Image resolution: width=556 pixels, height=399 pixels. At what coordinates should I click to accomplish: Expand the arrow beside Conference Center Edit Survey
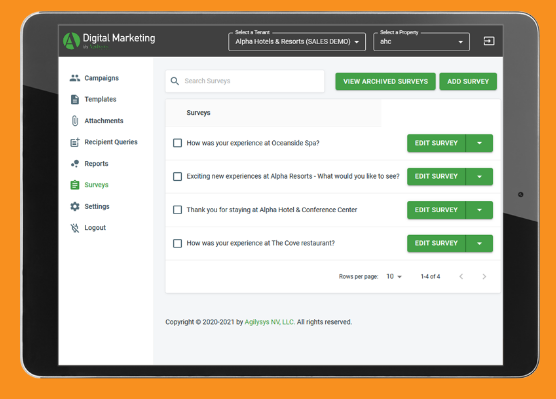479,210
